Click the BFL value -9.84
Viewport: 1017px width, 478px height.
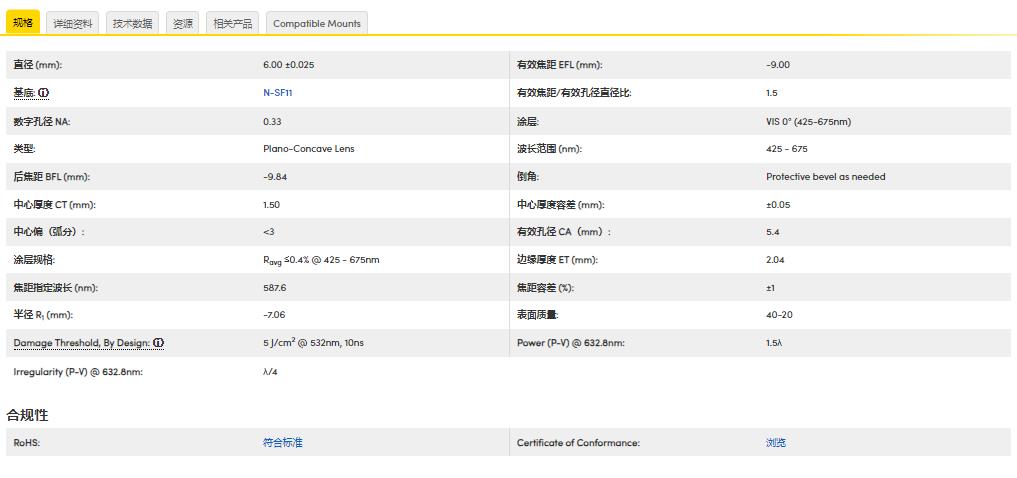pyautogui.click(x=275, y=176)
